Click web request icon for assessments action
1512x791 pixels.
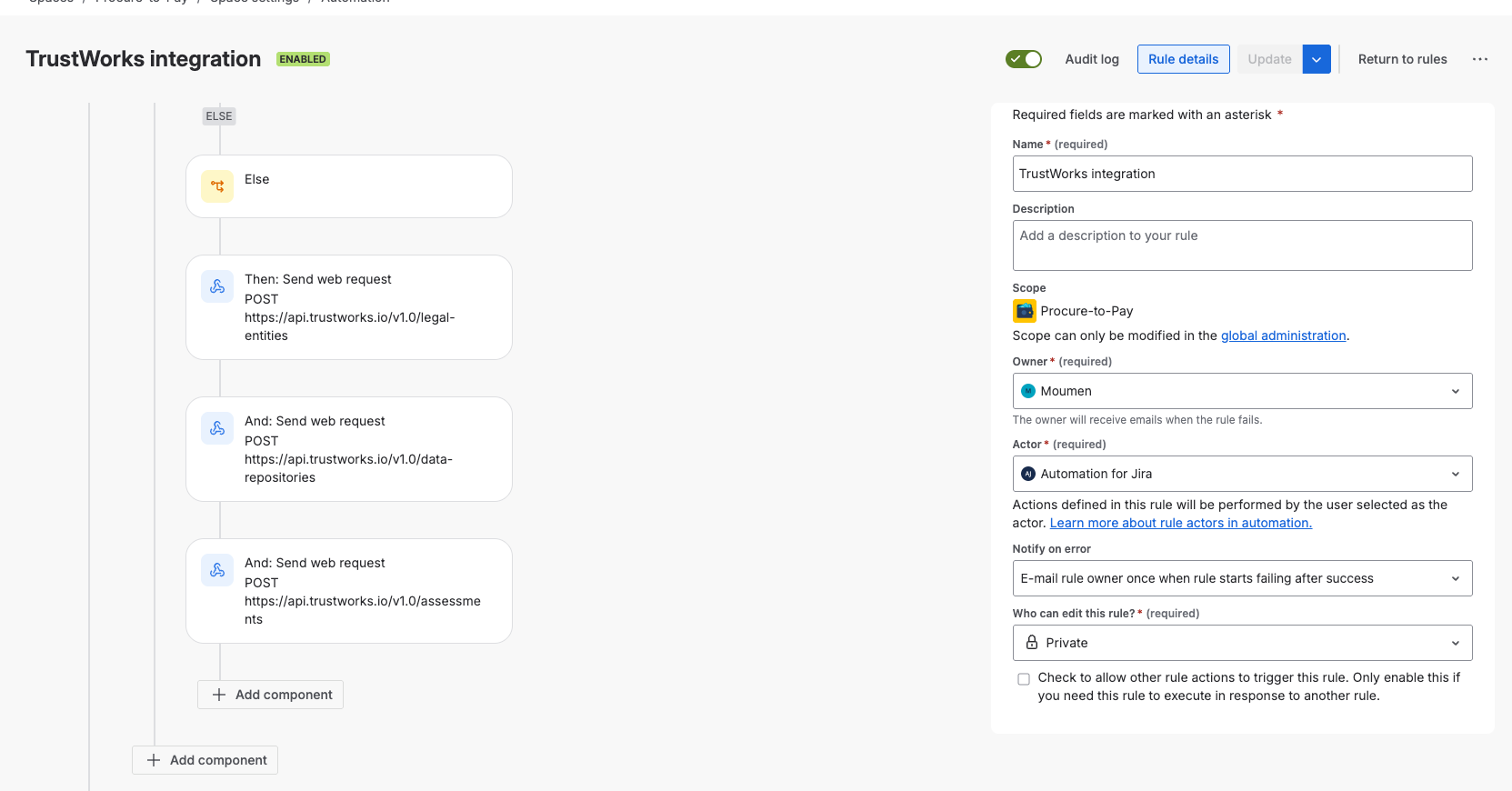[x=217, y=570]
